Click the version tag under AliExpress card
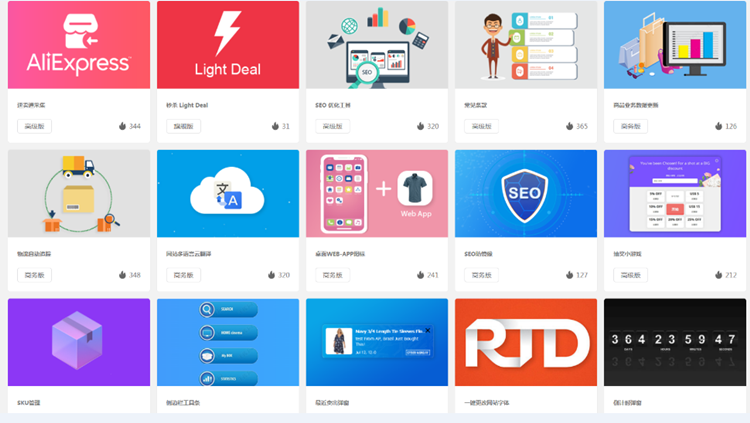 point(34,126)
